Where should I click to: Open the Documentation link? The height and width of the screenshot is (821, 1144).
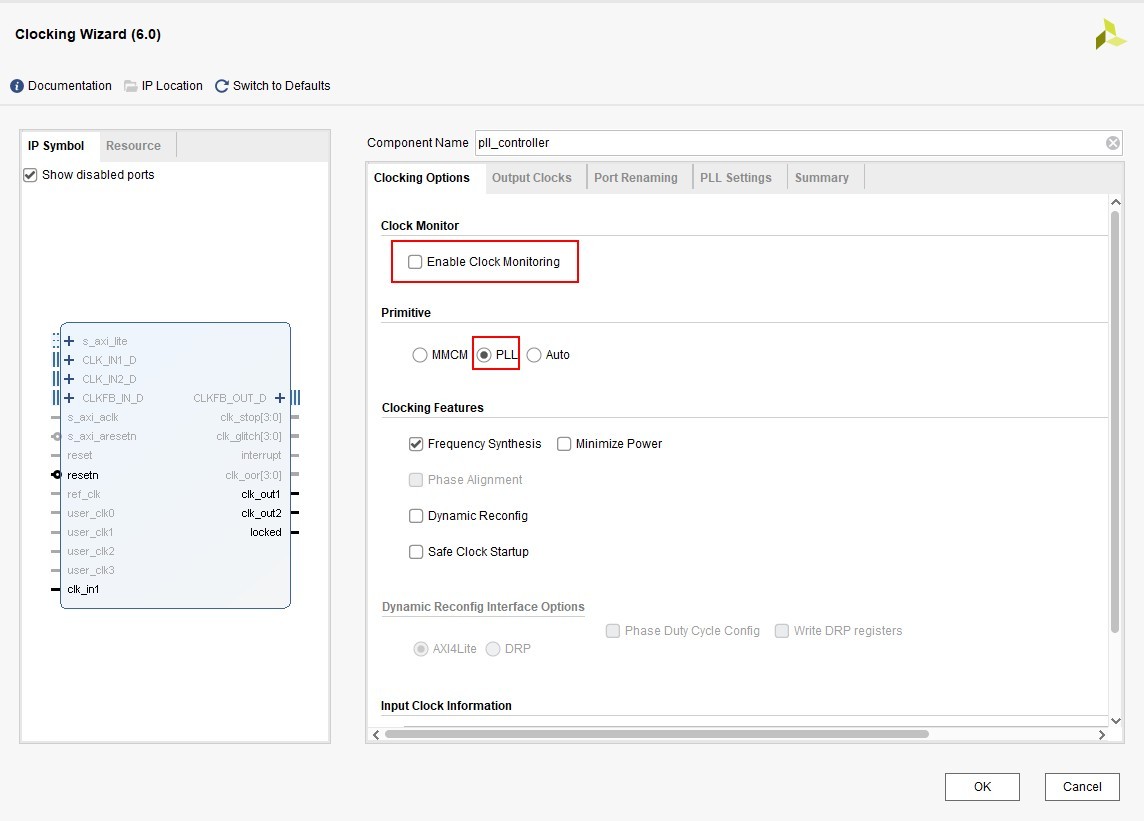[x=70, y=86]
